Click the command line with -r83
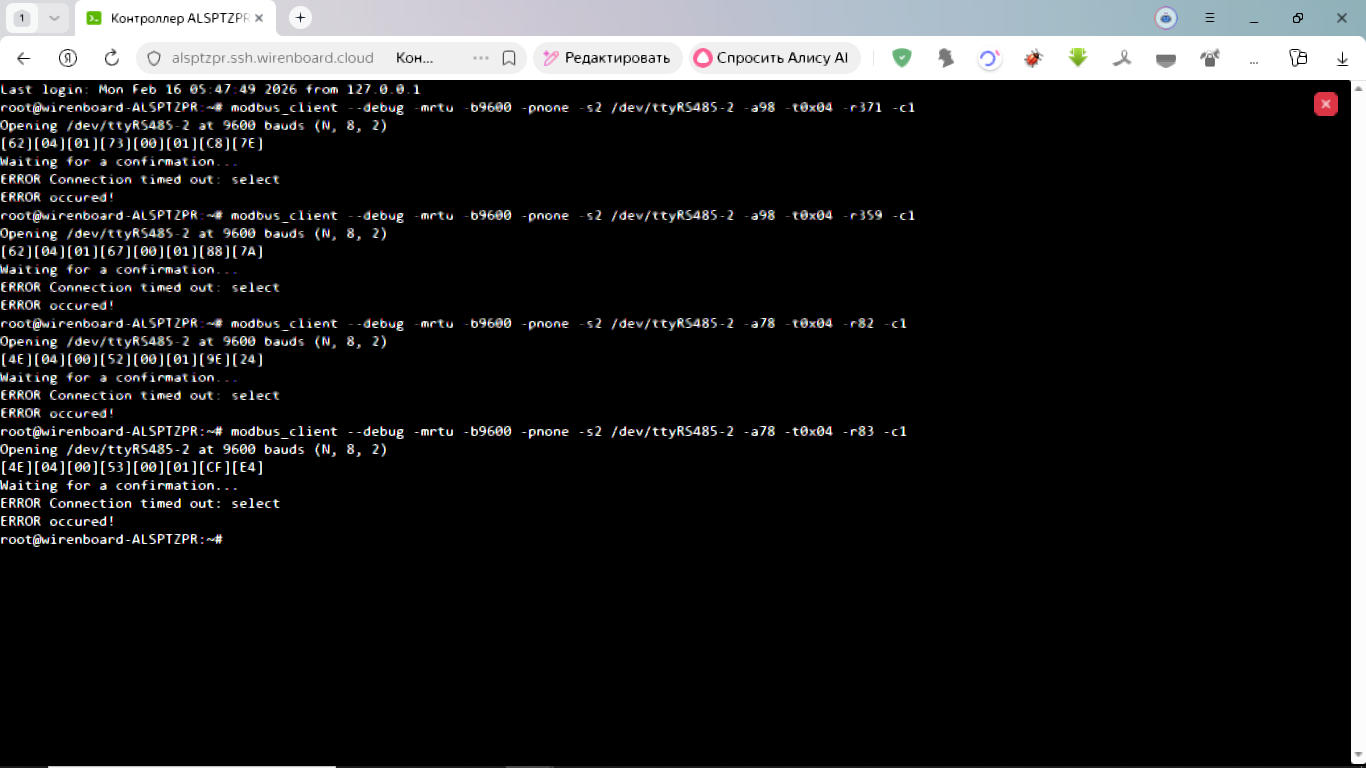This screenshot has height=768, width=1366. tap(454, 431)
